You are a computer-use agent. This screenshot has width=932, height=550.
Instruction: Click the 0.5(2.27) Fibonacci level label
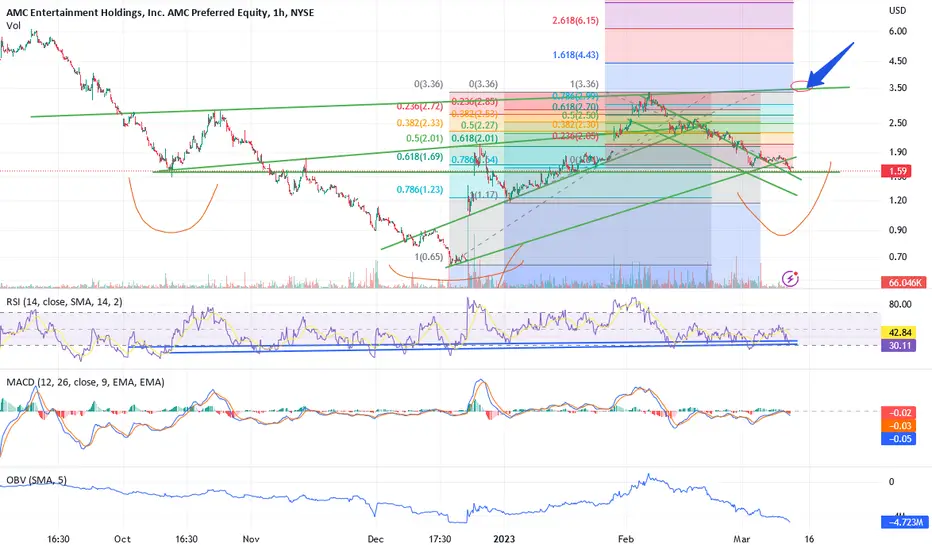tap(479, 125)
